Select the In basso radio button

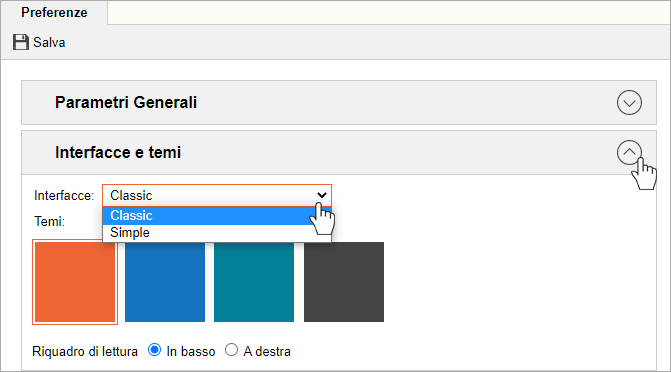click(154, 350)
